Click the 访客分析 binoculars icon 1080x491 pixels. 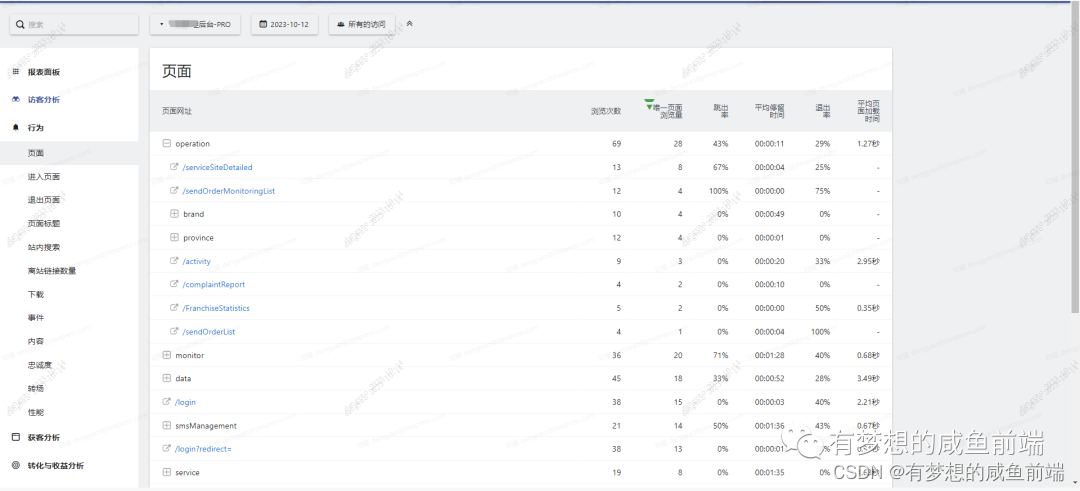point(16,99)
